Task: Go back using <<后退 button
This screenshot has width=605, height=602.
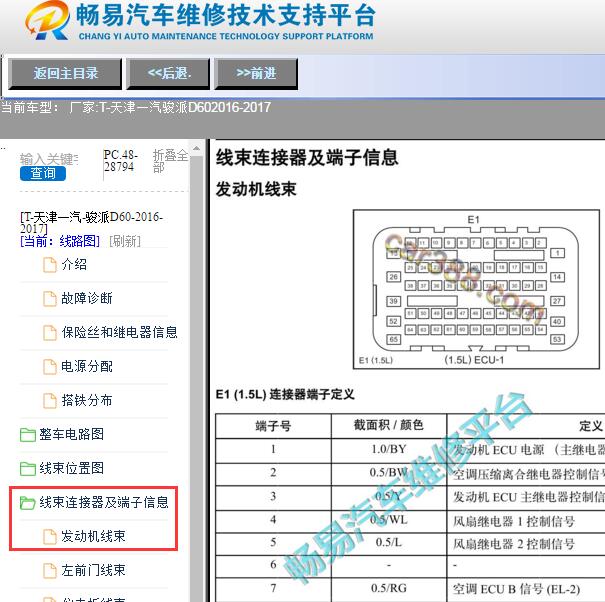Action: [x=169, y=73]
